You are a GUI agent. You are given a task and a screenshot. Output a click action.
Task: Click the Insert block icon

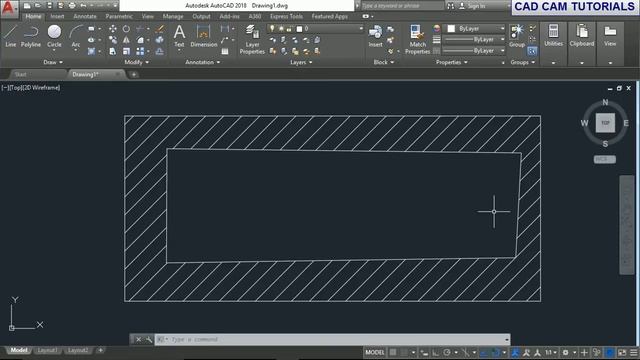pos(375,36)
